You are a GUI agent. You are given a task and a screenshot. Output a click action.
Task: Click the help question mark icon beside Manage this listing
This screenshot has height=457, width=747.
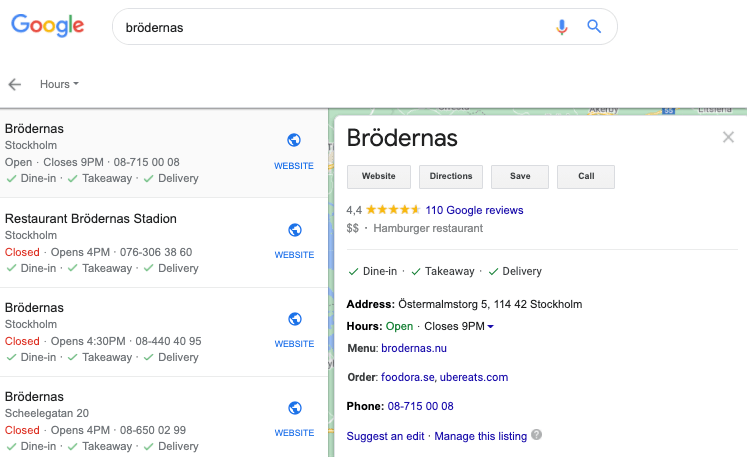click(536, 435)
